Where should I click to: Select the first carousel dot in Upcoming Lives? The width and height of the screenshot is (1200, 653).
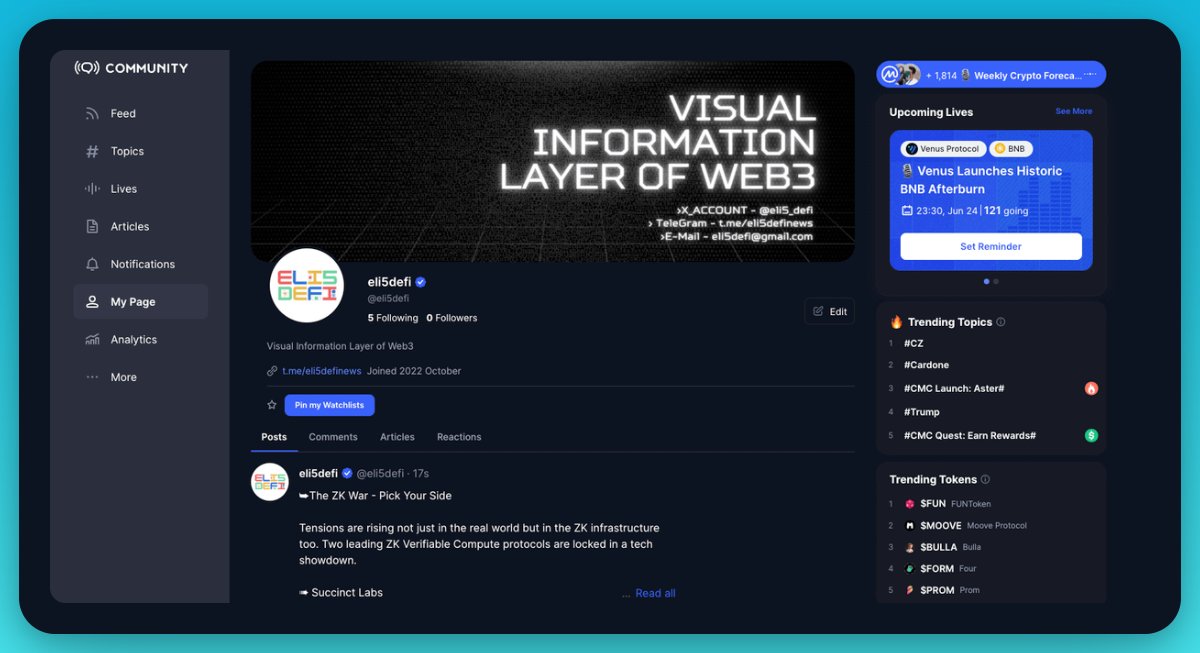click(x=987, y=282)
